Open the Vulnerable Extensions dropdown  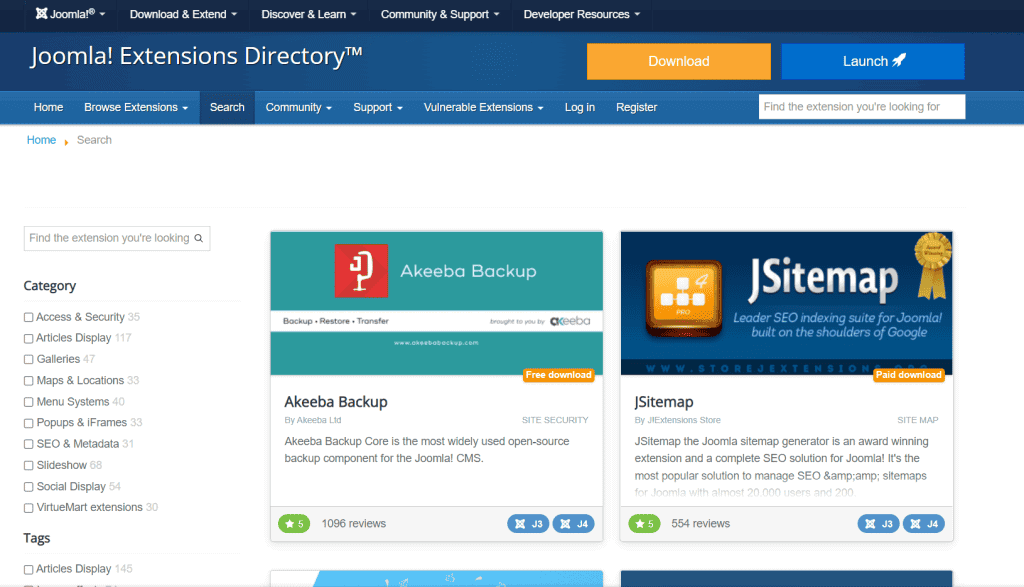(483, 107)
